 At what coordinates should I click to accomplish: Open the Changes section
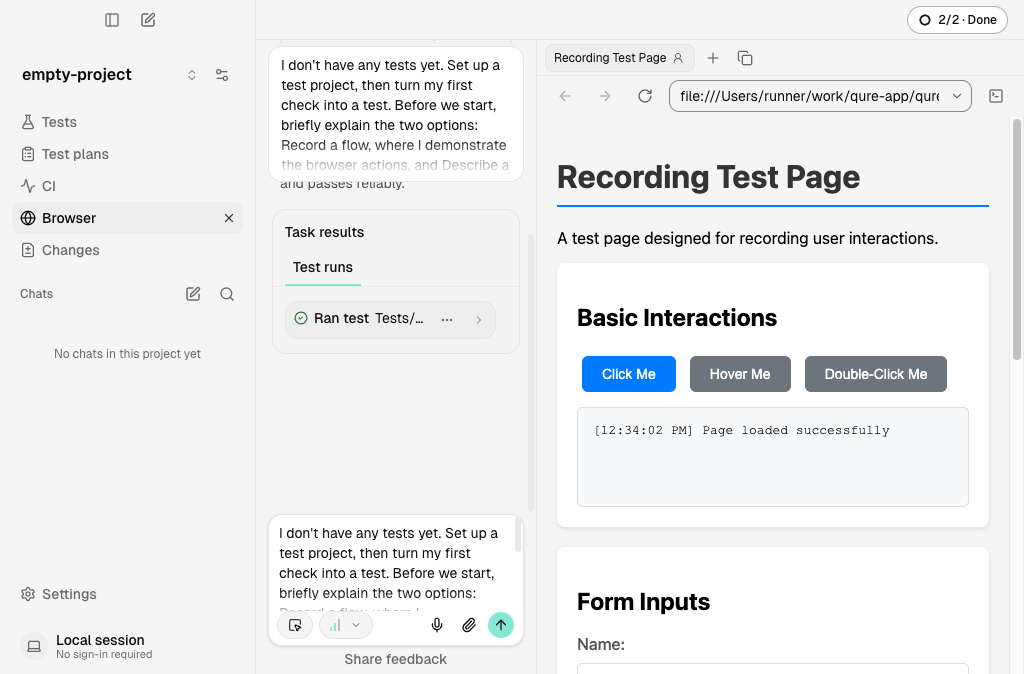(x=127, y=250)
